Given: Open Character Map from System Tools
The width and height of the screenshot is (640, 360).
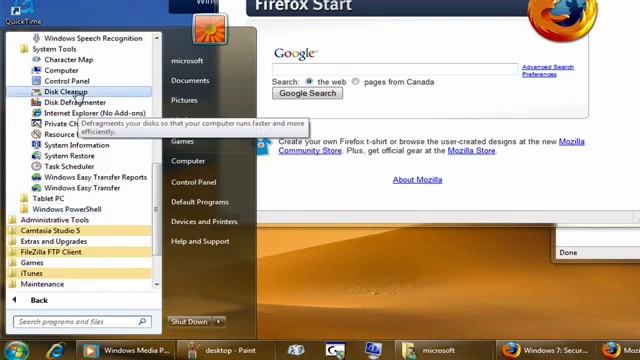Looking at the screenshot, I should pyautogui.click(x=69, y=60).
